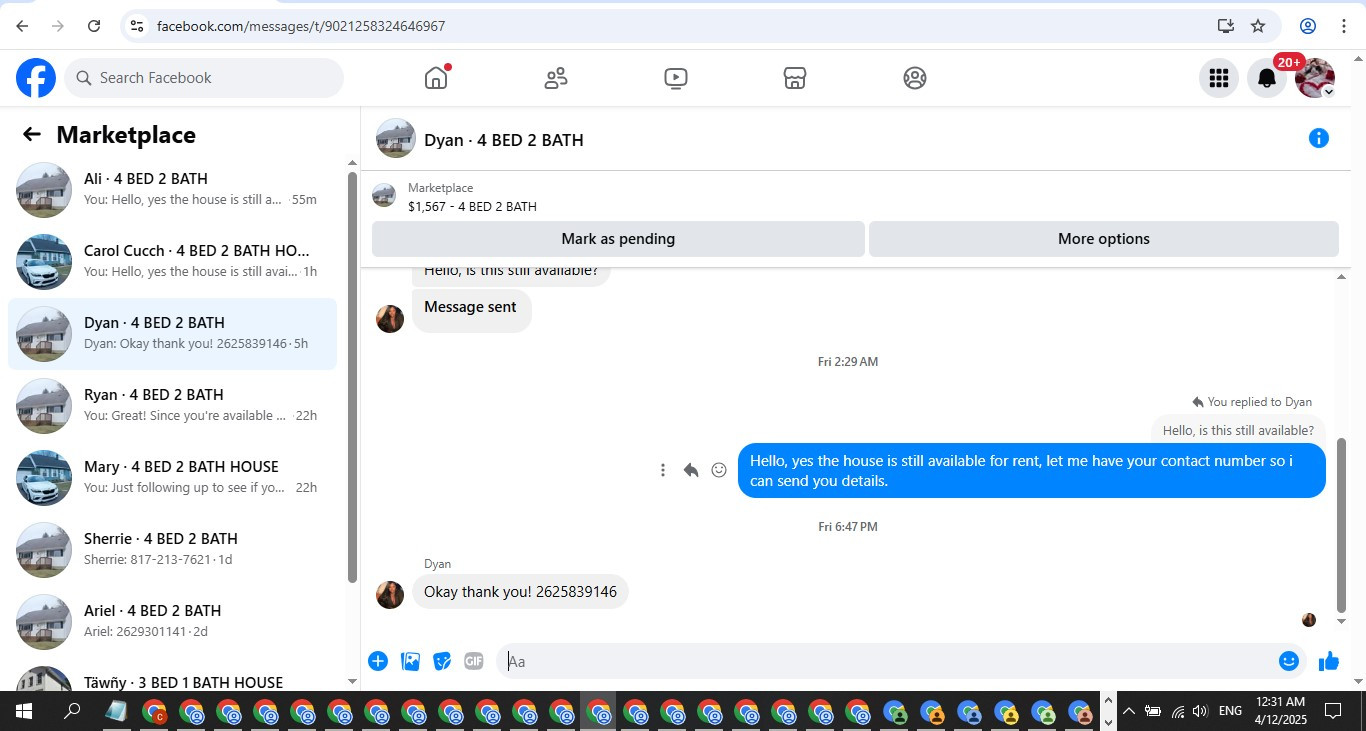The height and width of the screenshot is (731, 1366).
Task: Show hidden system tray icons
Action: click(x=1129, y=712)
